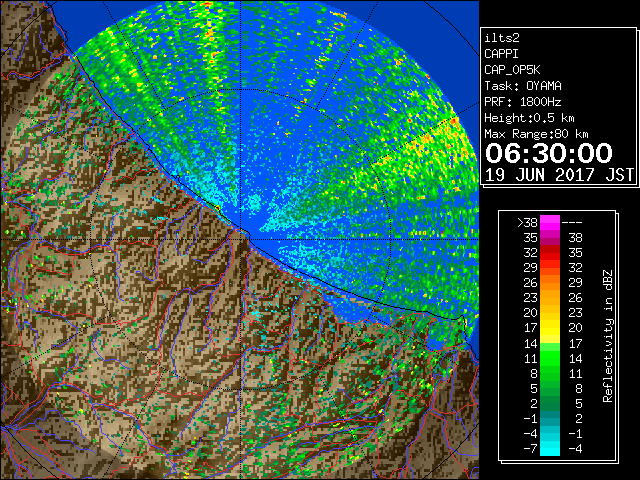Click the '06:30:00' timestamp
640x480 pixels.
(549, 153)
